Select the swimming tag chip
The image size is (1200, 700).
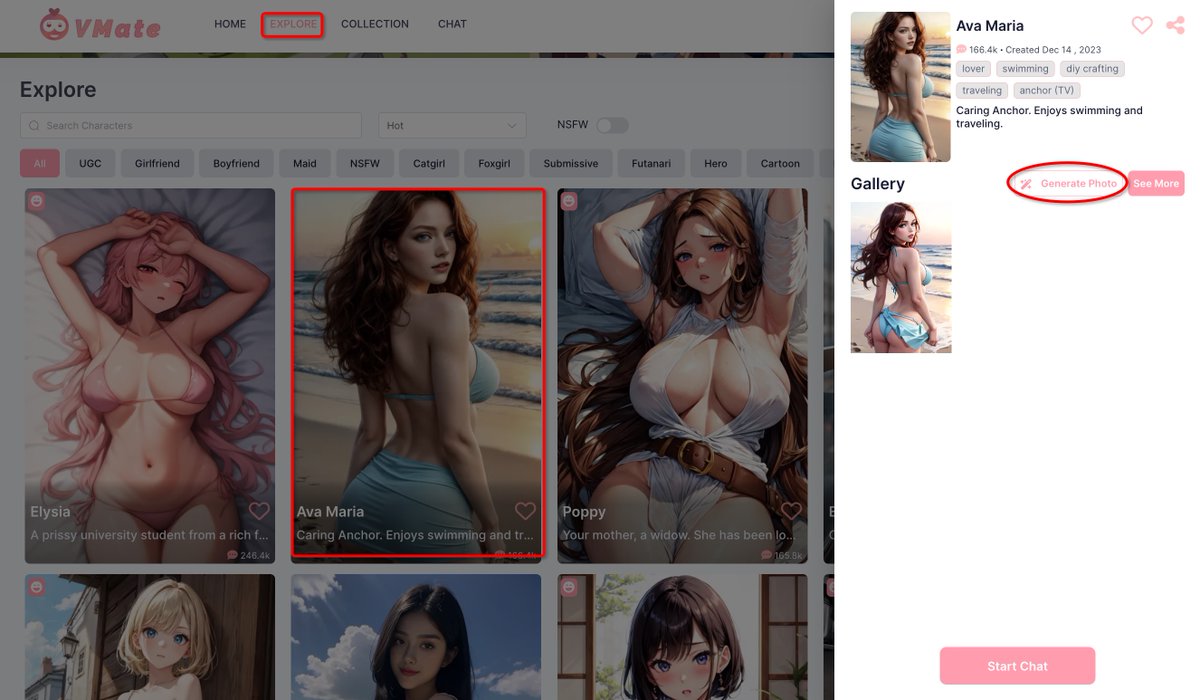coord(1025,68)
